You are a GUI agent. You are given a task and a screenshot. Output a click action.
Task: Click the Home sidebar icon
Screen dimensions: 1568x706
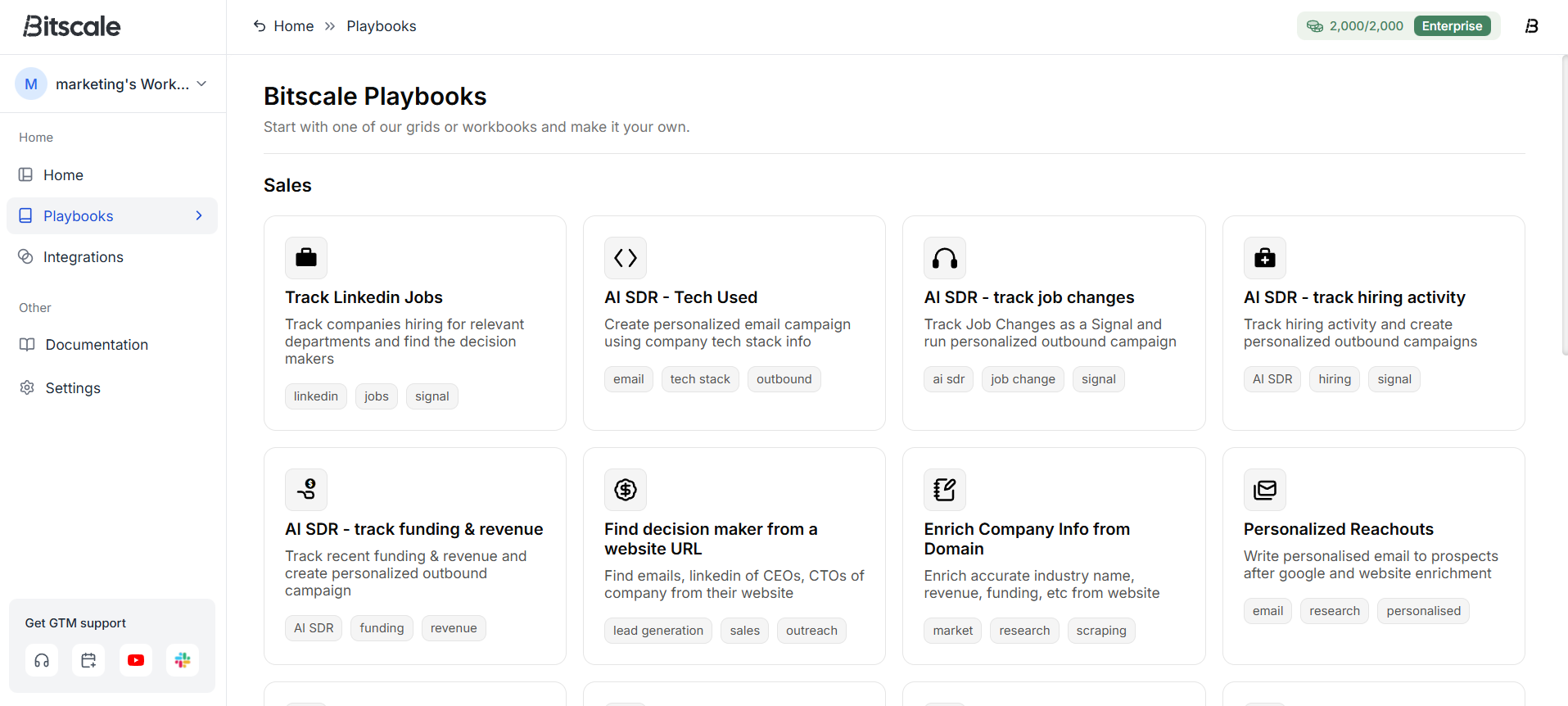[26, 174]
